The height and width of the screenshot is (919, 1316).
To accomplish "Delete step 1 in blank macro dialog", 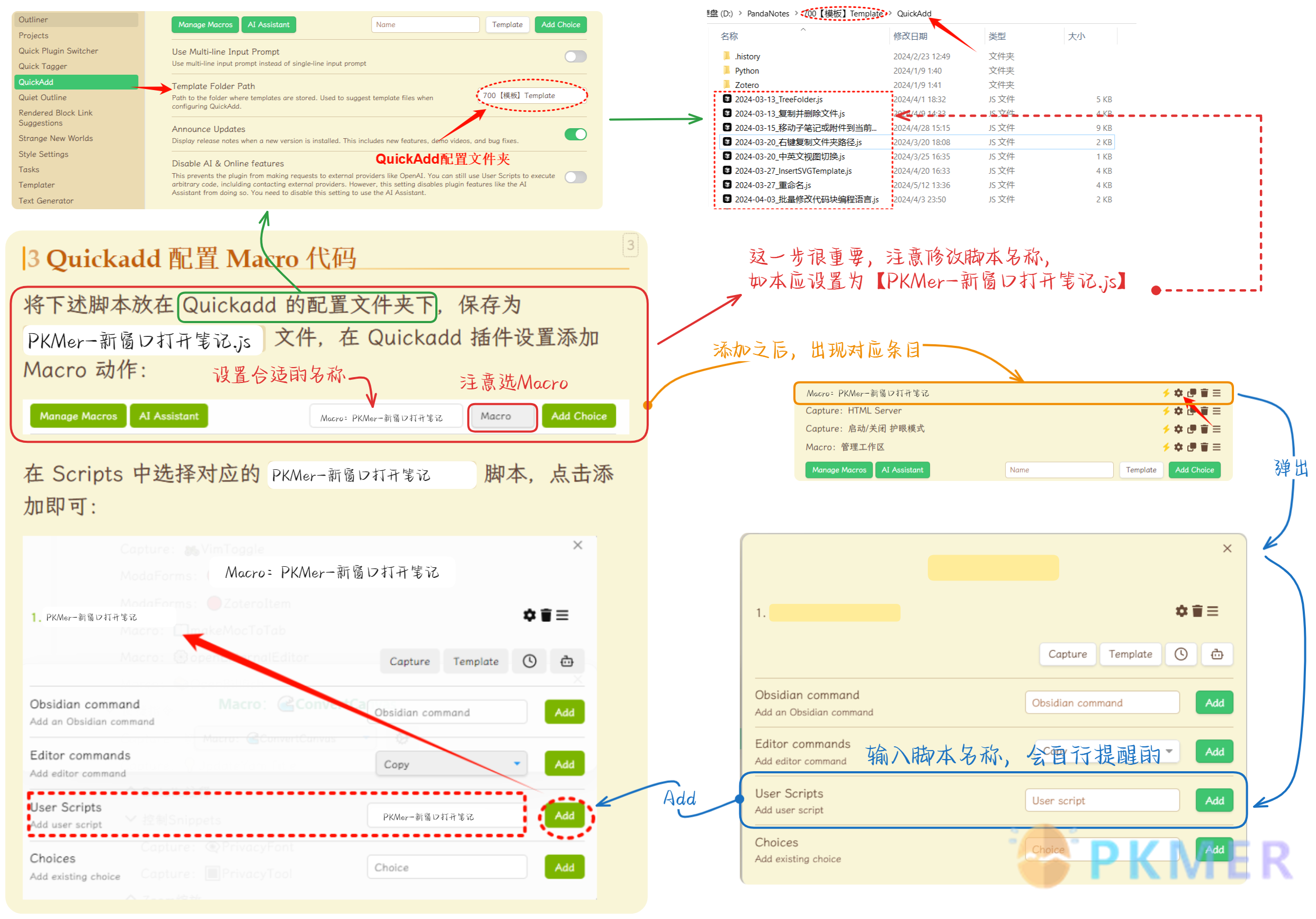I will 1197,611.
